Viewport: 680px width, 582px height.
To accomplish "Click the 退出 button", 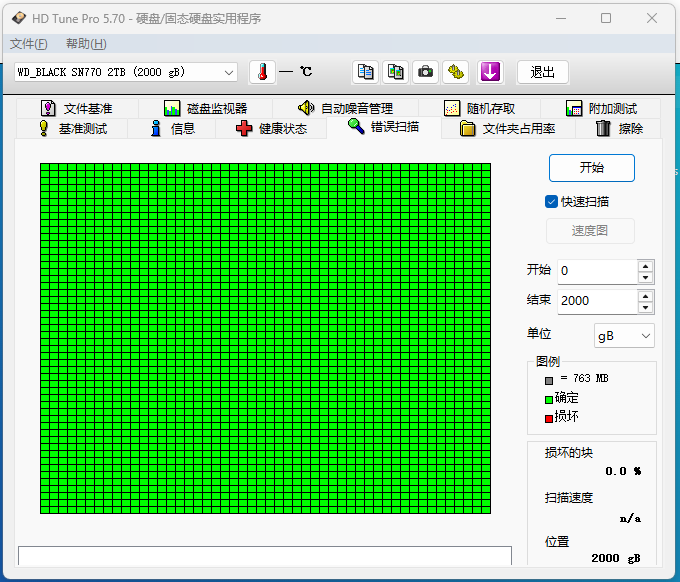I will click(542, 72).
